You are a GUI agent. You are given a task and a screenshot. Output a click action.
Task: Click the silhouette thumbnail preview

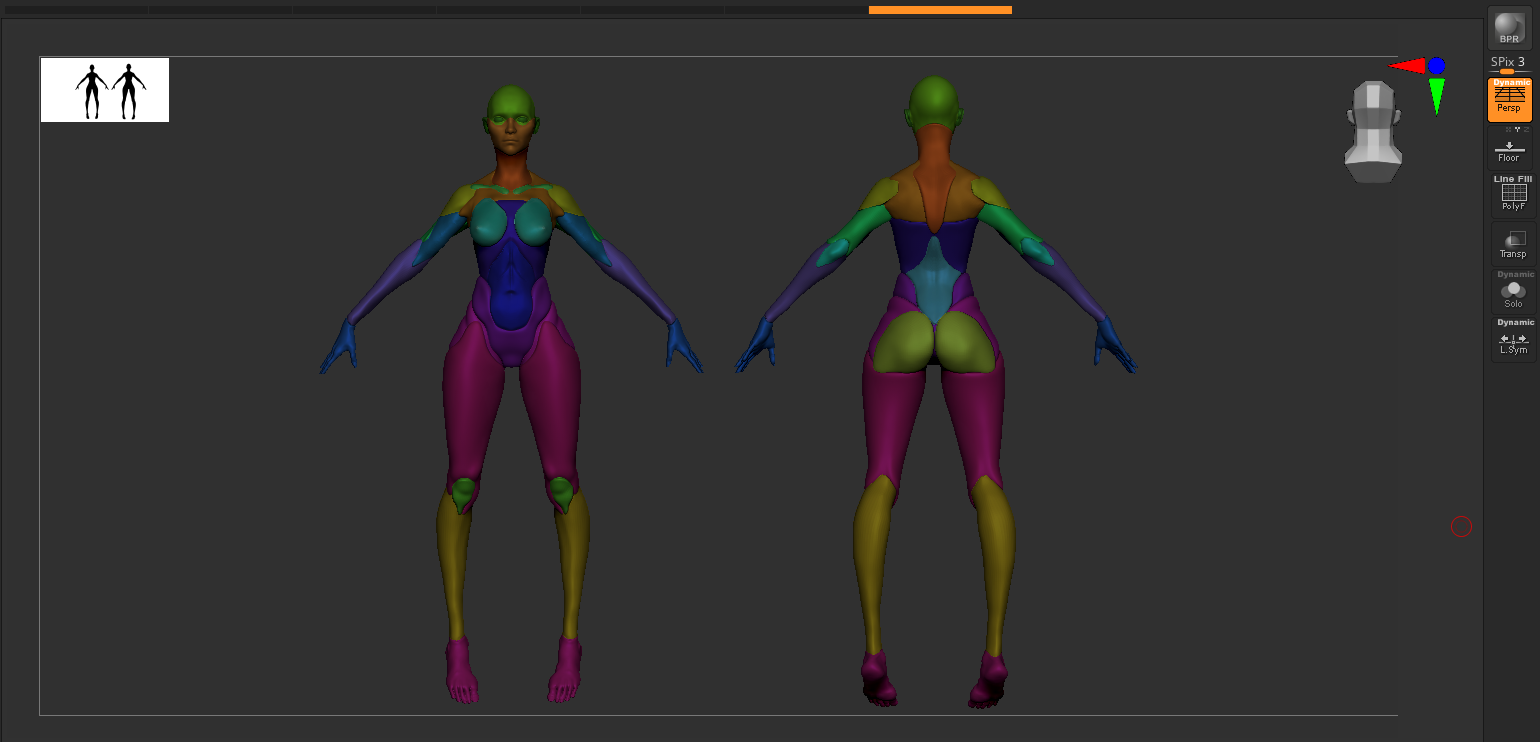(105, 90)
